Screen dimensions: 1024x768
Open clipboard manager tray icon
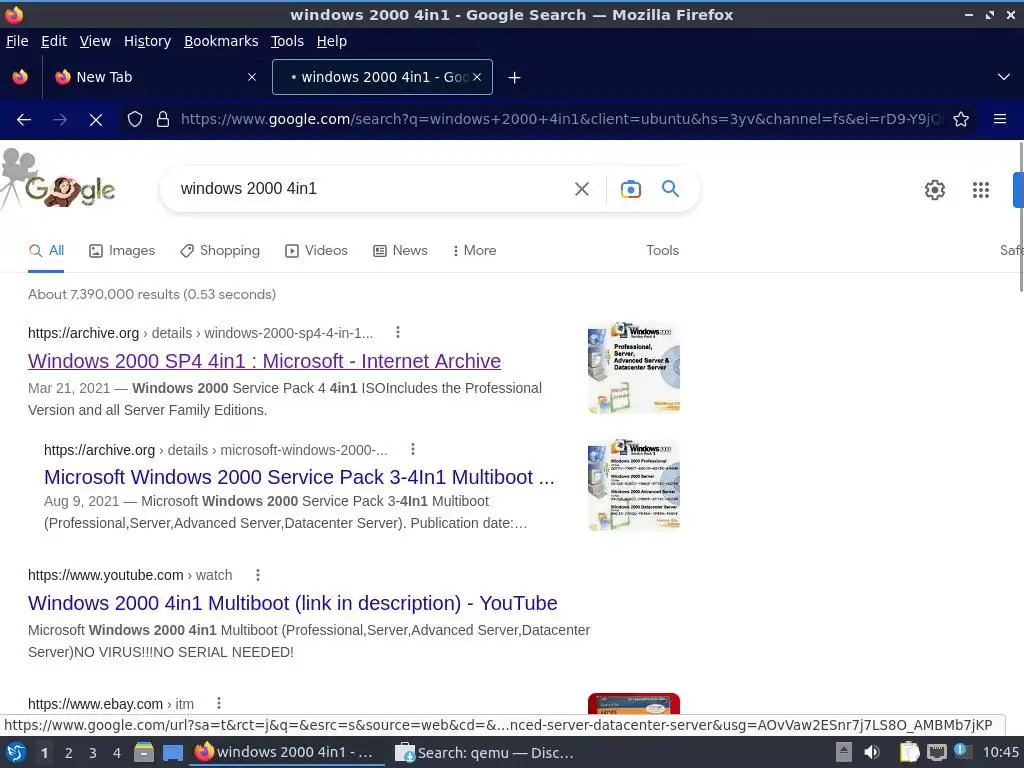(909, 752)
